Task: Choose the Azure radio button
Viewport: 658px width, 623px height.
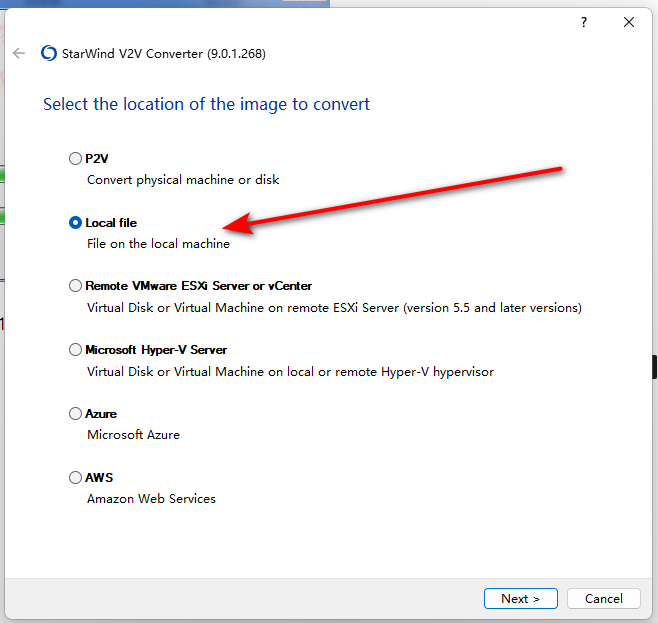Action: coord(75,414)
